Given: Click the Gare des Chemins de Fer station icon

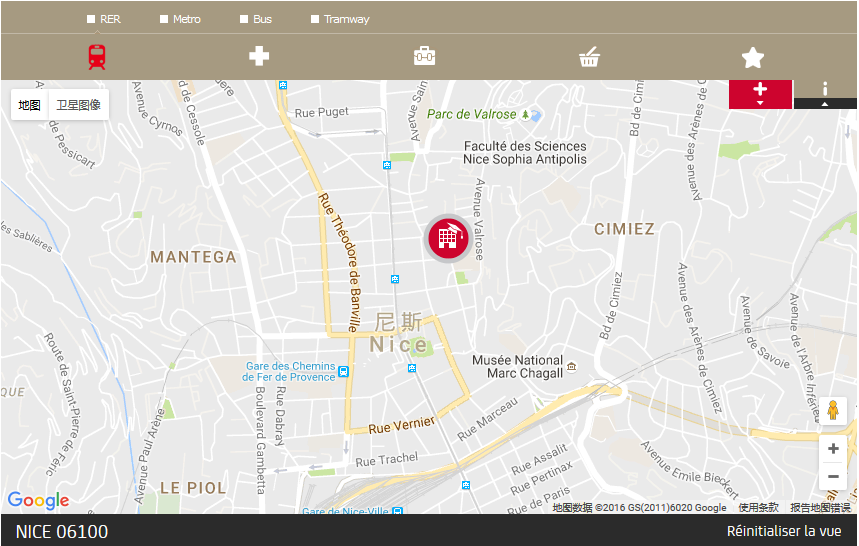Looking at the screenshot, I should pyautogui.click(x=343, y=372).
